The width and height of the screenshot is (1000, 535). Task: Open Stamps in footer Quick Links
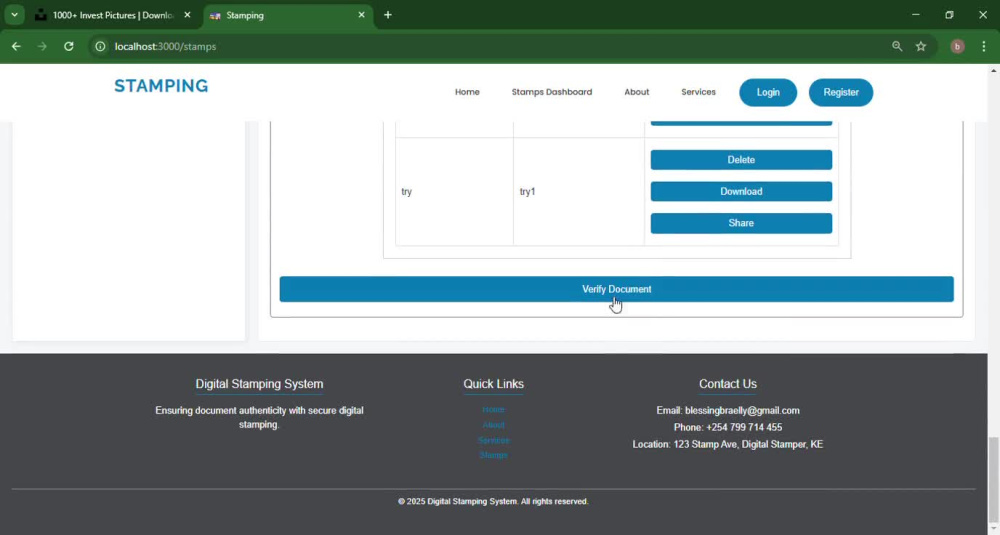click(x=494, y=455)
